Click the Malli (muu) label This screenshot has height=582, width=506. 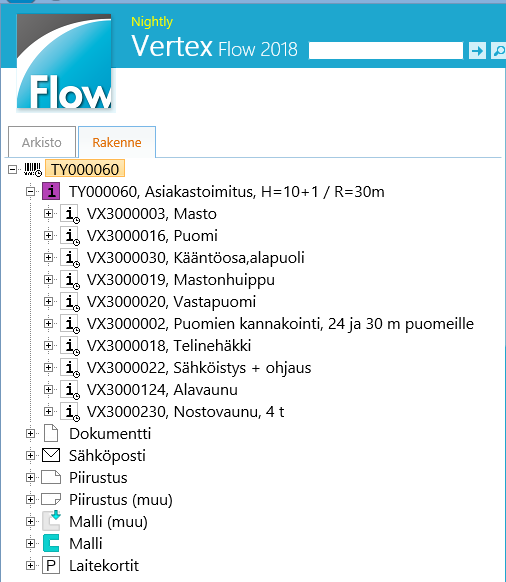[x=108, y=522]
